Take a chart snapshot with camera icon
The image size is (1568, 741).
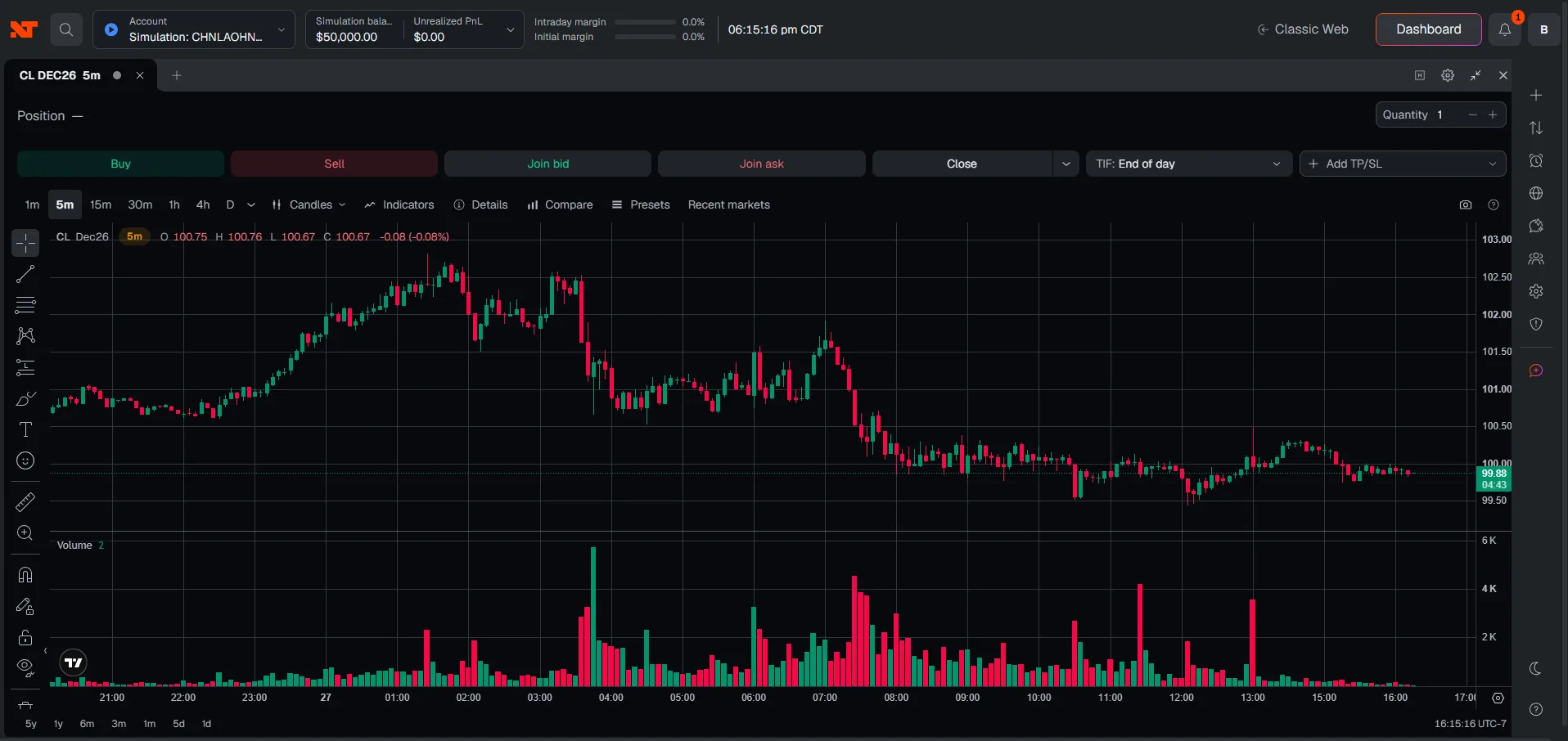tap(1466, 204)
